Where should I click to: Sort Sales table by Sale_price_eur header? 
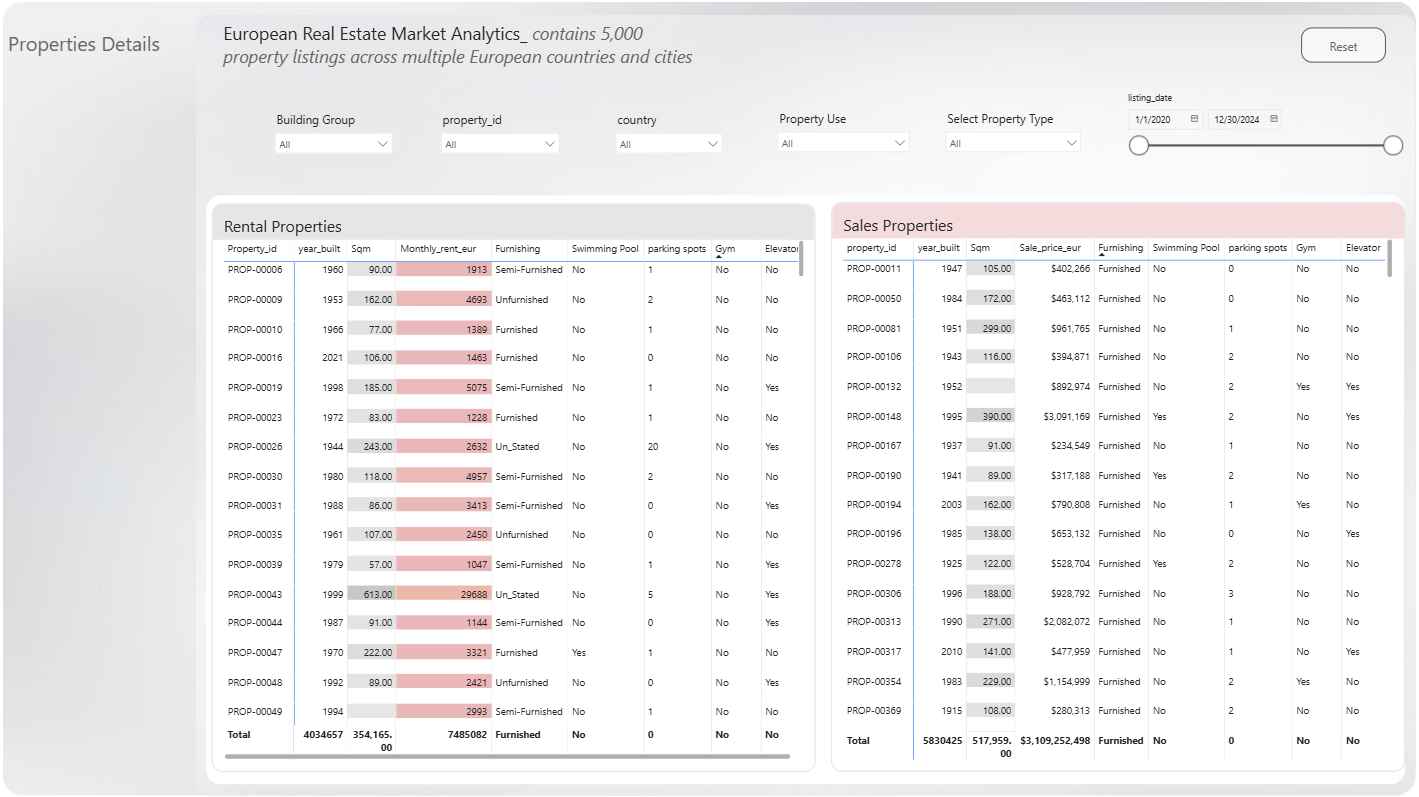click(1050, 247)
